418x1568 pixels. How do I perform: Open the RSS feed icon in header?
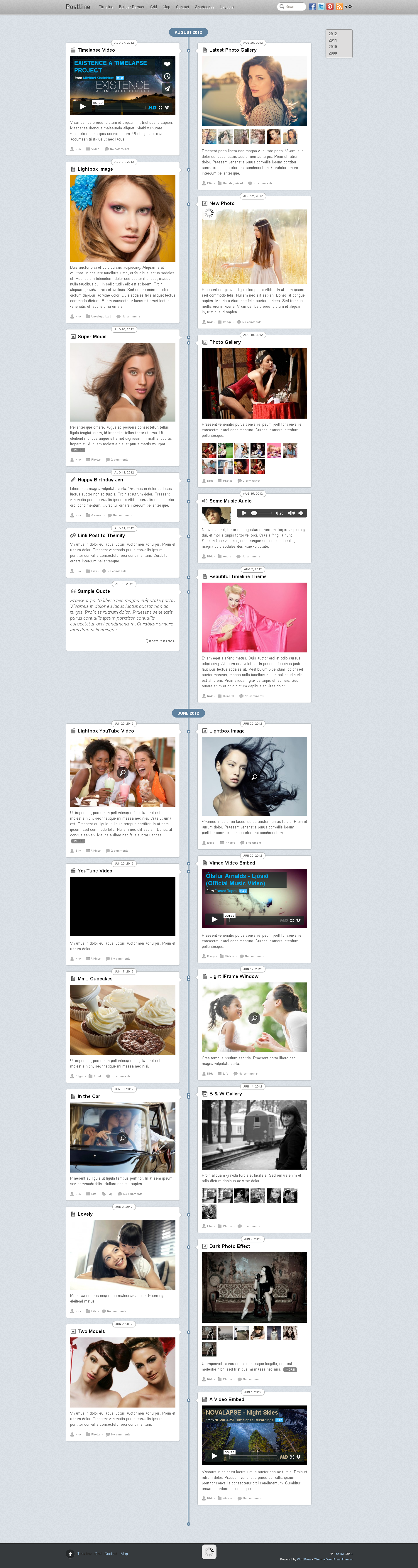pos(339,7)
